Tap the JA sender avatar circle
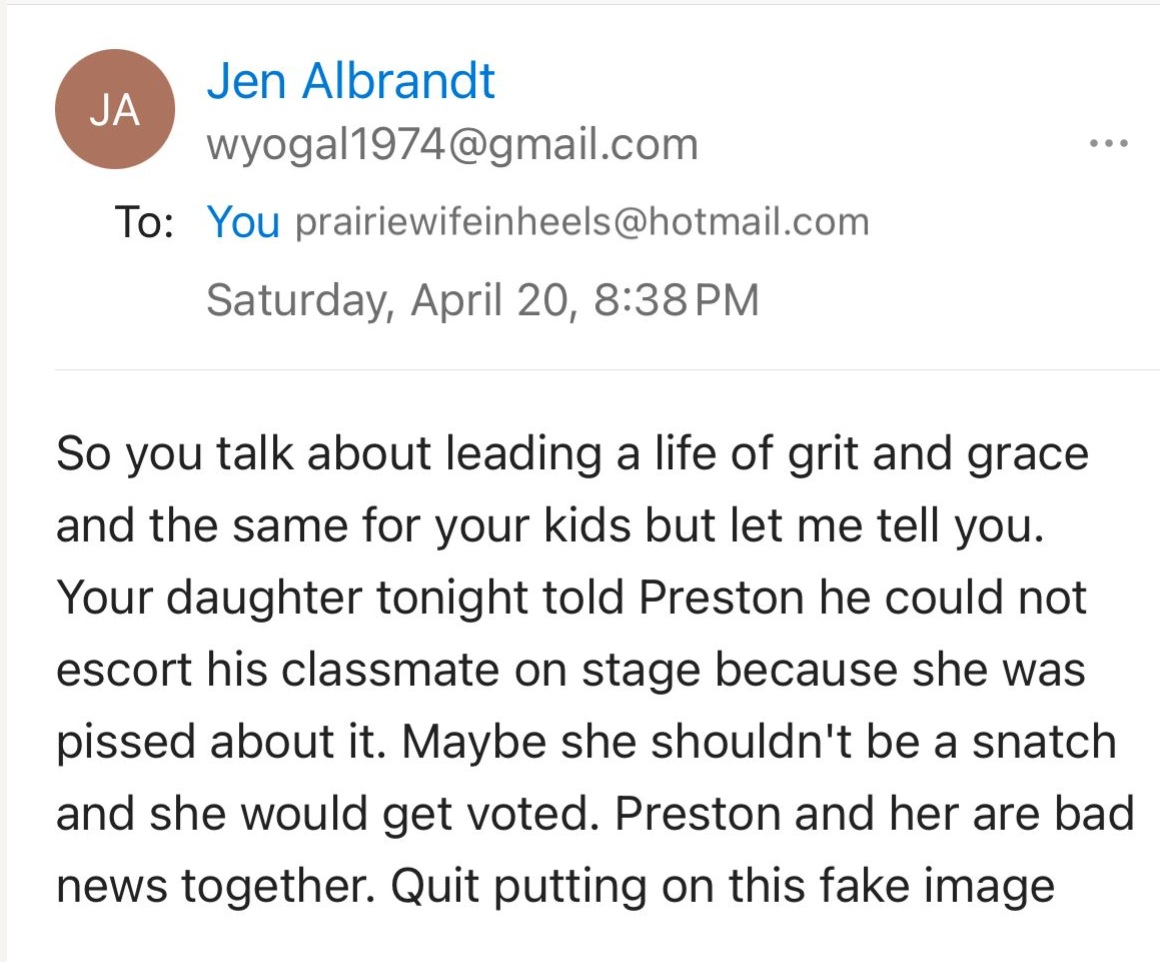The width and height of the screenshot is (1160, 962). [x=115, y=110]
